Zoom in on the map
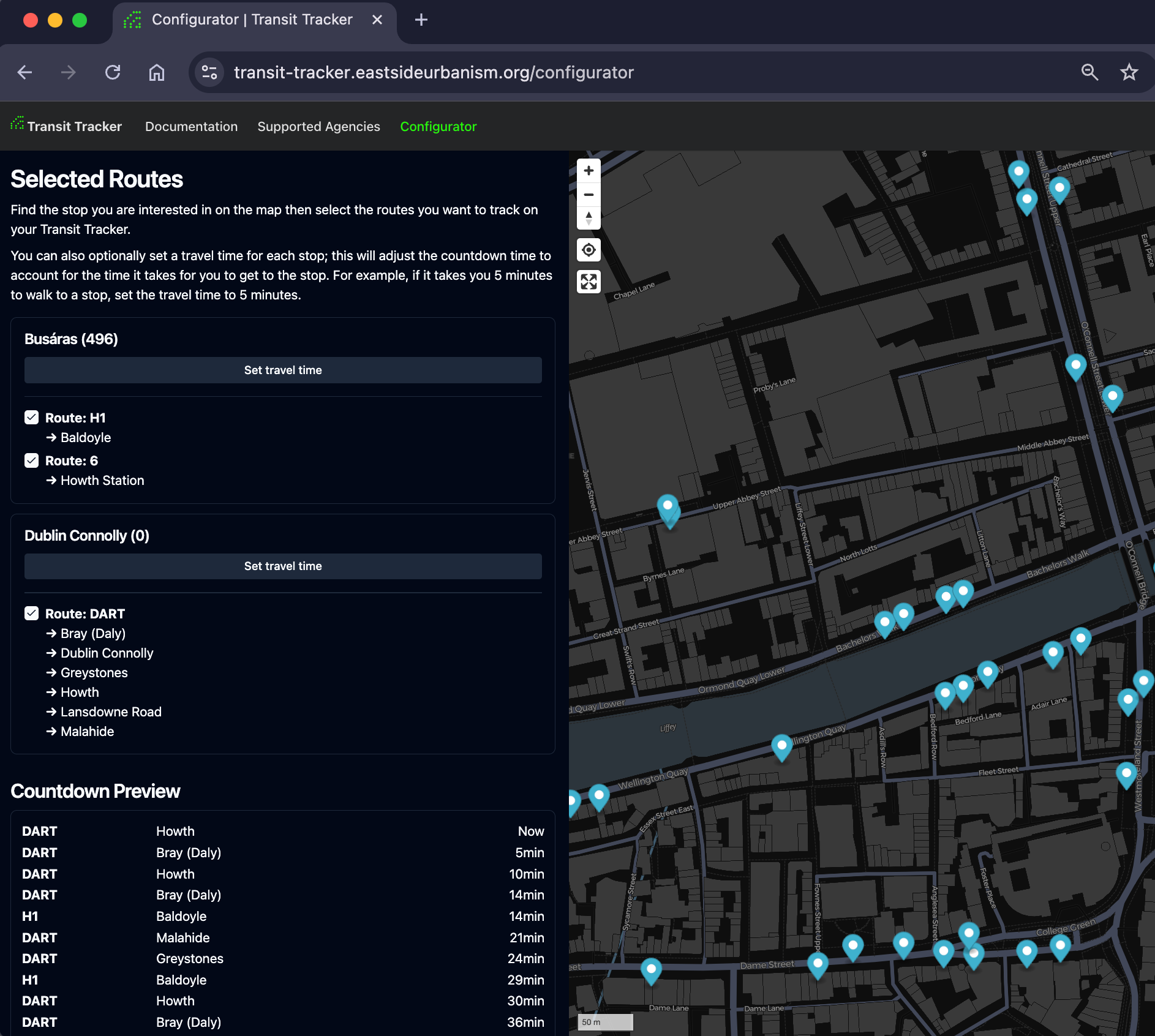Image resolution: width=1155 pixels, height=1036 pixels. click(589, 171)
